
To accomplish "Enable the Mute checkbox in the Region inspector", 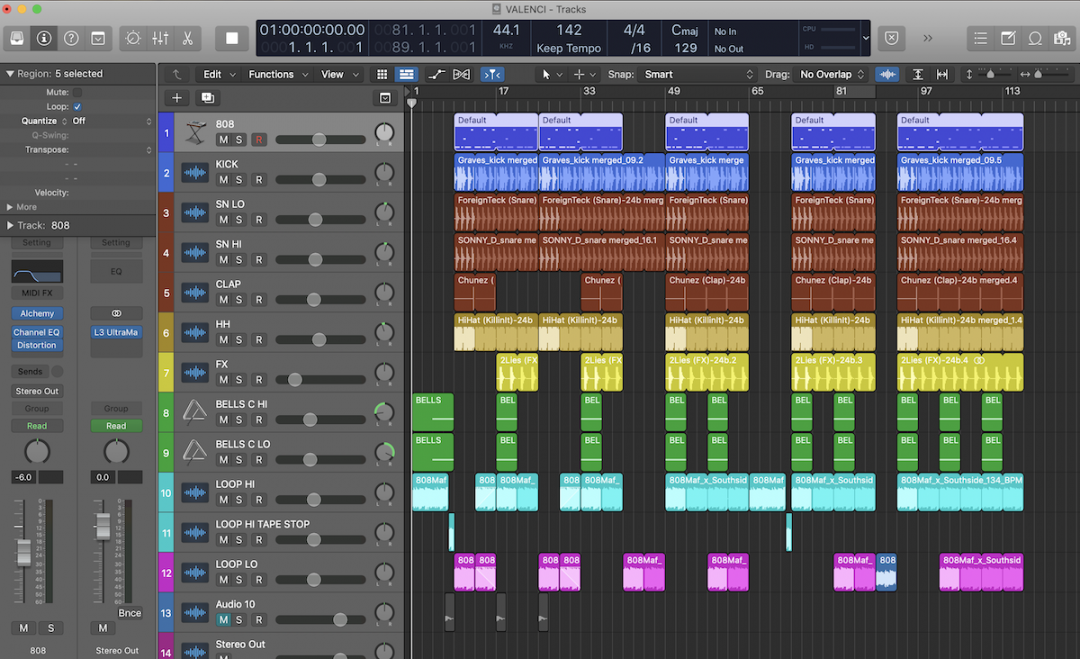I will coord(77,92).
